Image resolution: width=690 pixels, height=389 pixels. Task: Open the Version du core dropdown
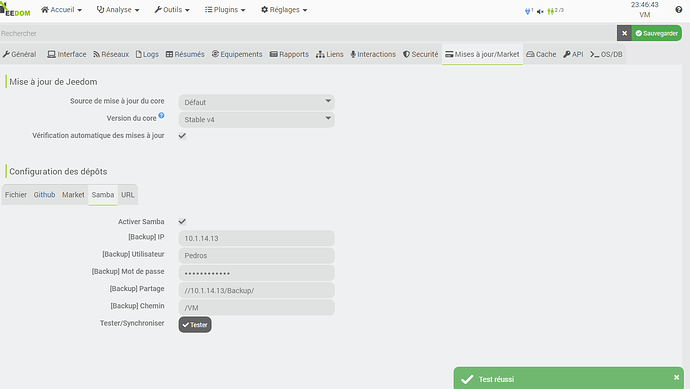click(x=257, y=120)
